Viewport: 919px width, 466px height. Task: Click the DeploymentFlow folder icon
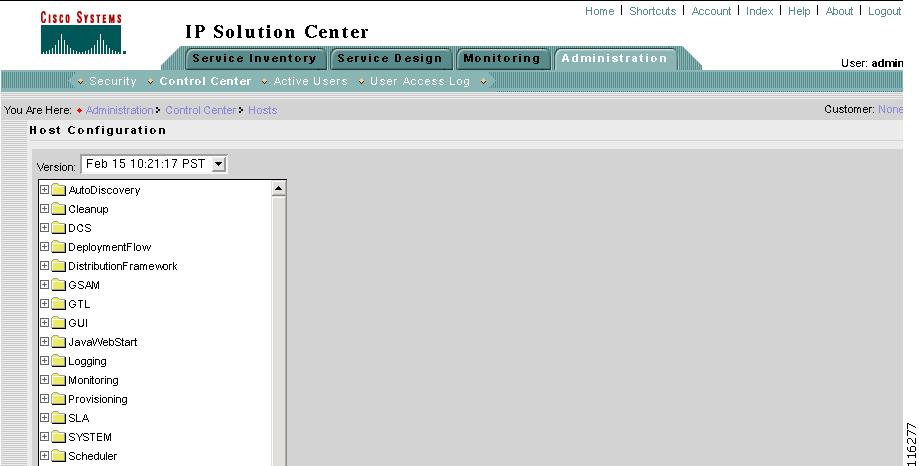click(58, 247)
